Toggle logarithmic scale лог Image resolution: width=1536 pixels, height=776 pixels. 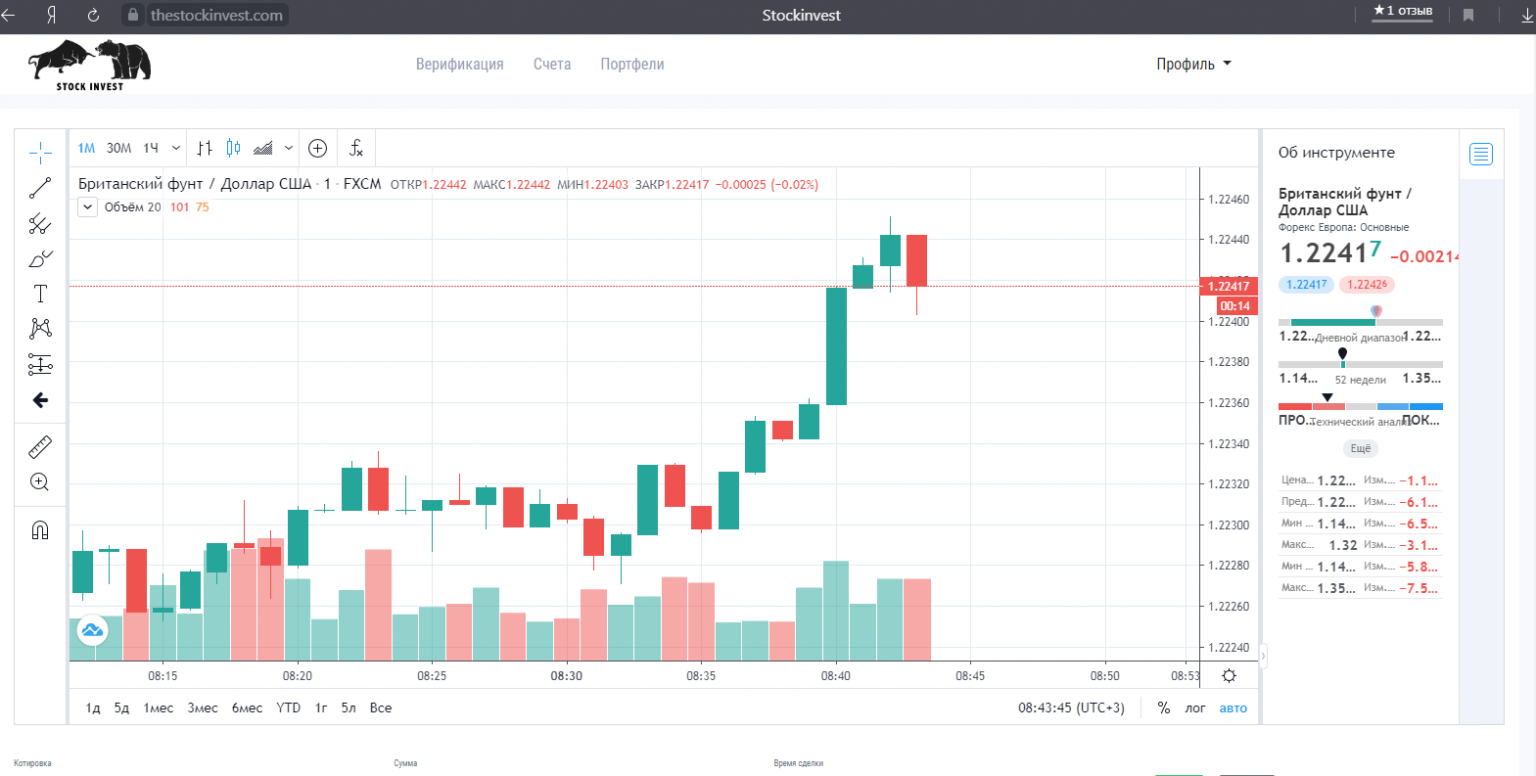(1195, 708)
